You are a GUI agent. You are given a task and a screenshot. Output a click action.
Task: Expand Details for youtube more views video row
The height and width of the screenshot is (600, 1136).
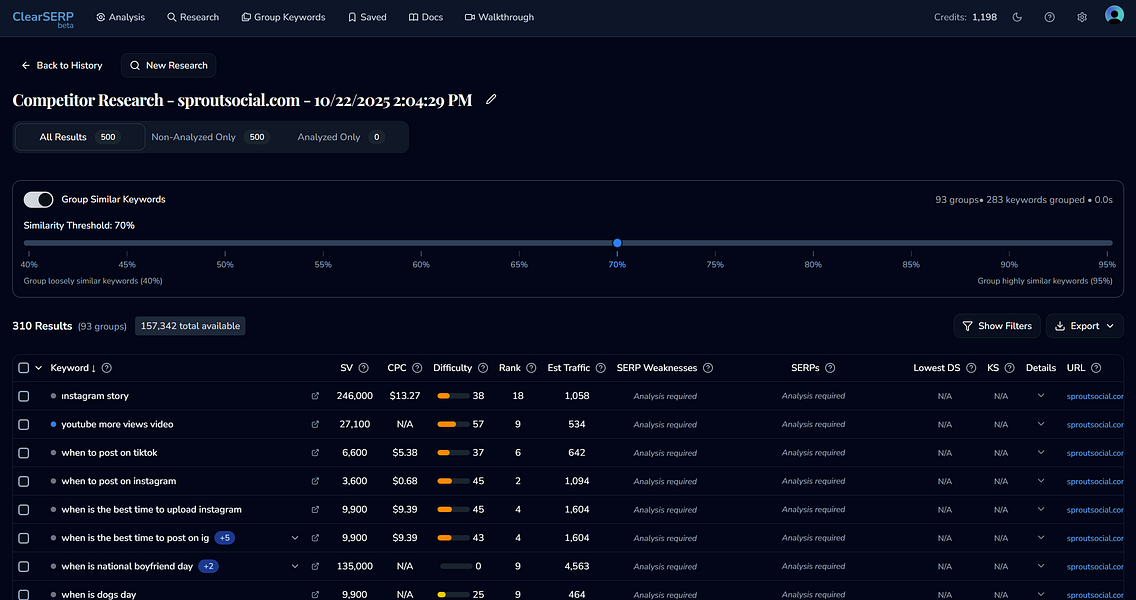click(x=1041, y=424)
